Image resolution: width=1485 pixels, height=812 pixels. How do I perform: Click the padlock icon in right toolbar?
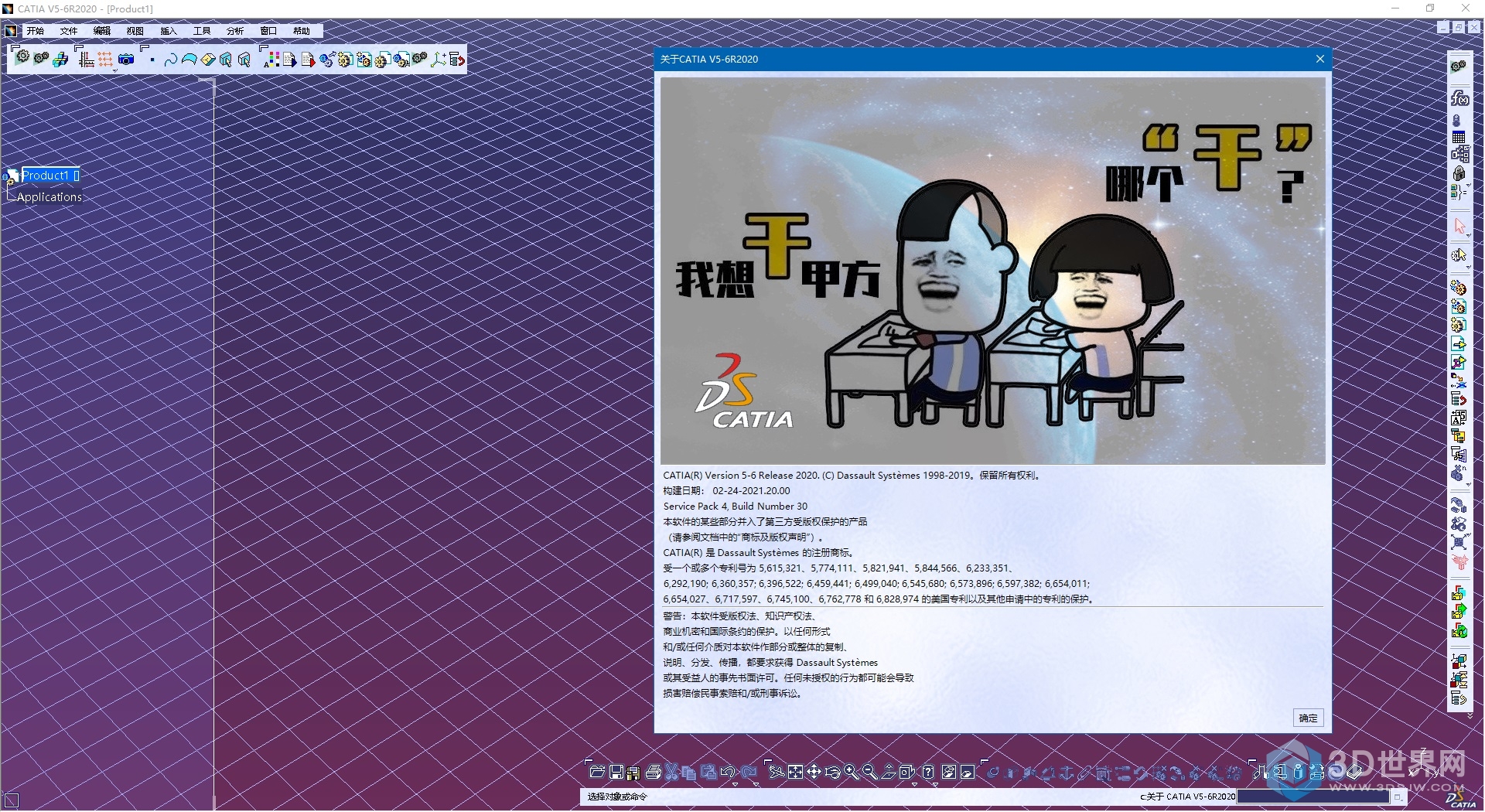pyautogui.click(x=1459, y=173)
